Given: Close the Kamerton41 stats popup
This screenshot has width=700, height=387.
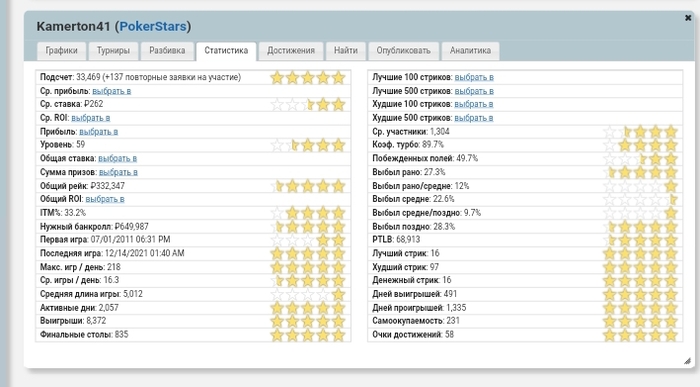Looking at the screenshot, I should (688, 18).
